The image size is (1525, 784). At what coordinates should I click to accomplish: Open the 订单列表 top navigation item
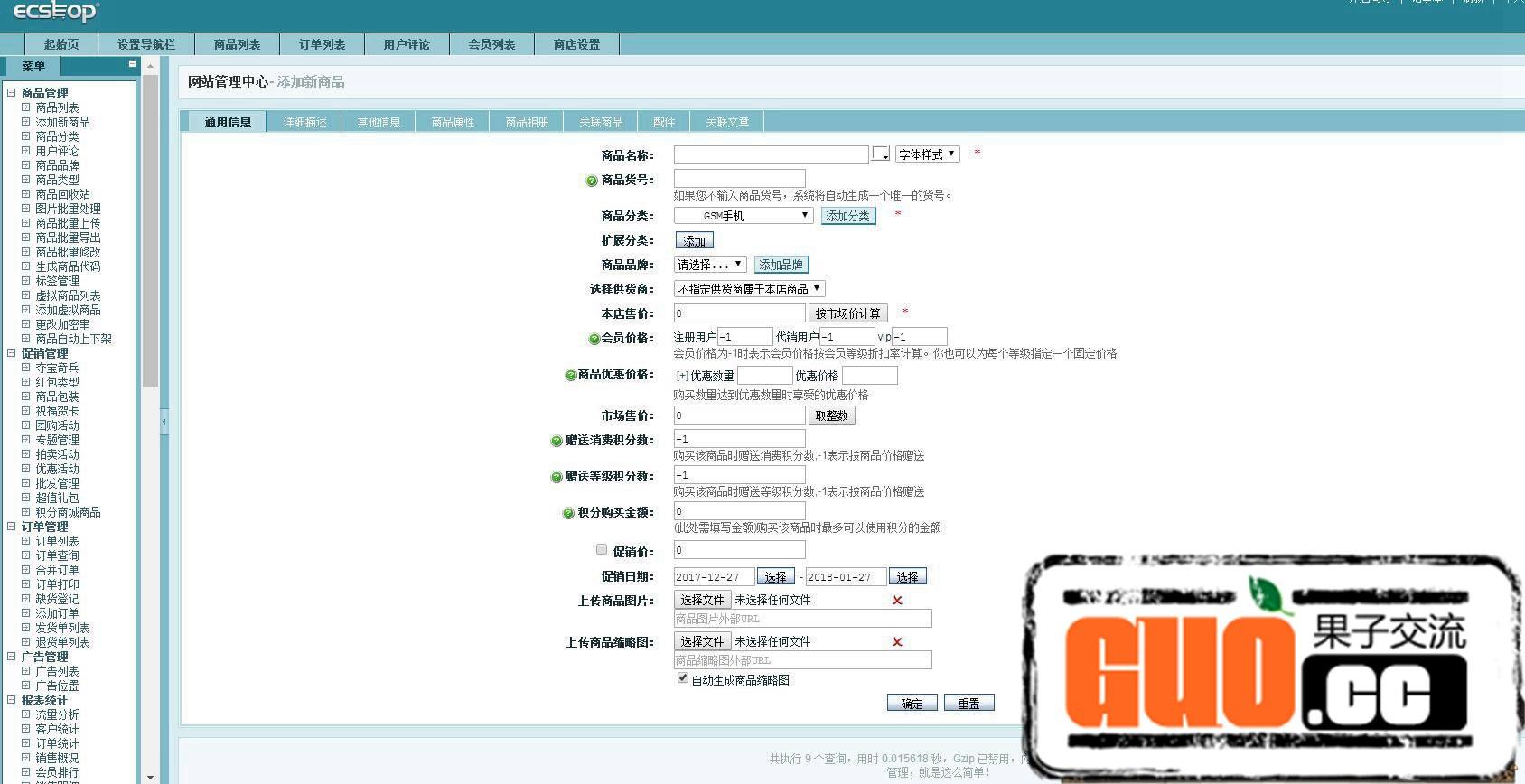click(x=322, y=44)
